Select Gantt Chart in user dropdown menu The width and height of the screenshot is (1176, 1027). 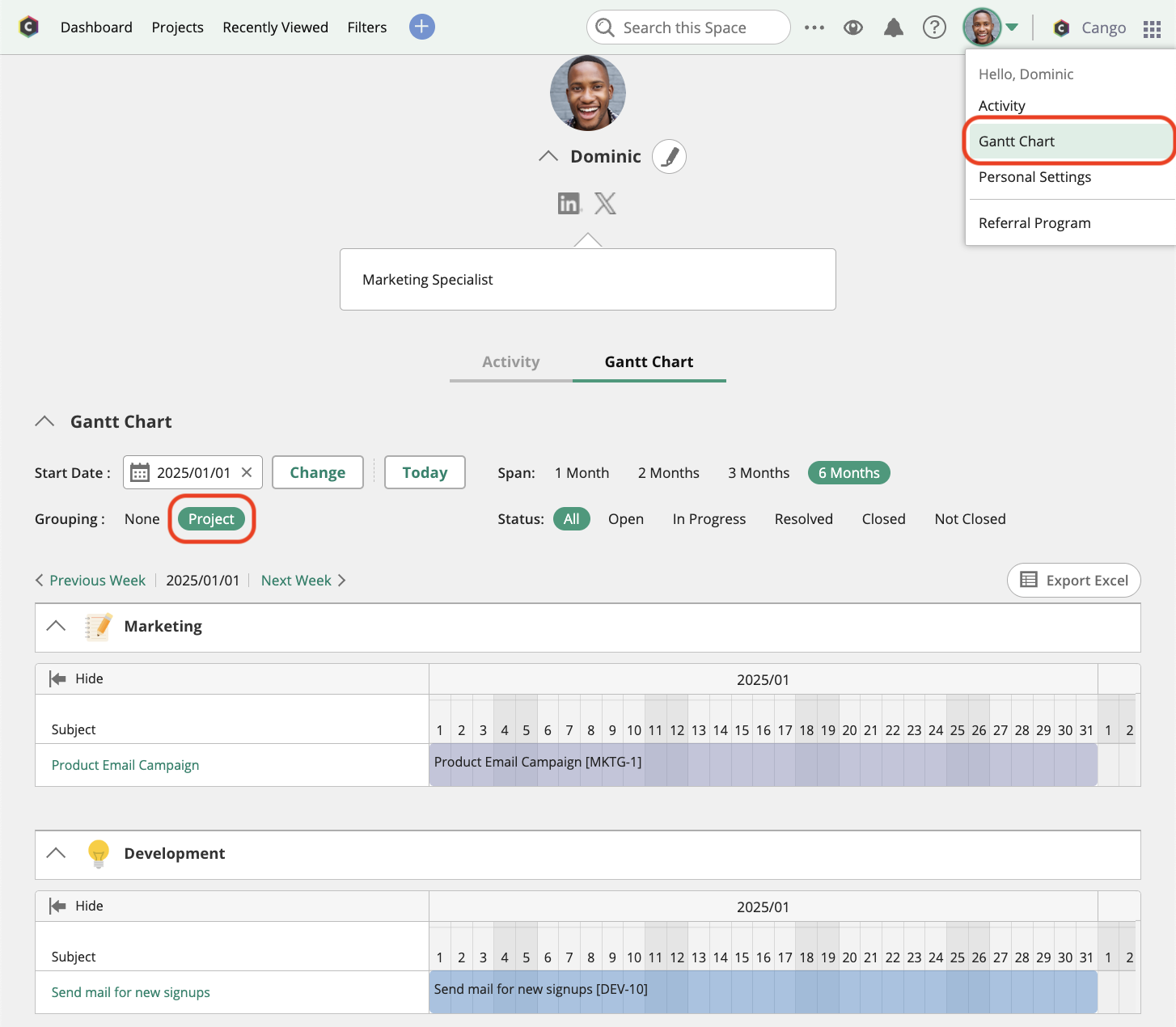coord(1071,142)
